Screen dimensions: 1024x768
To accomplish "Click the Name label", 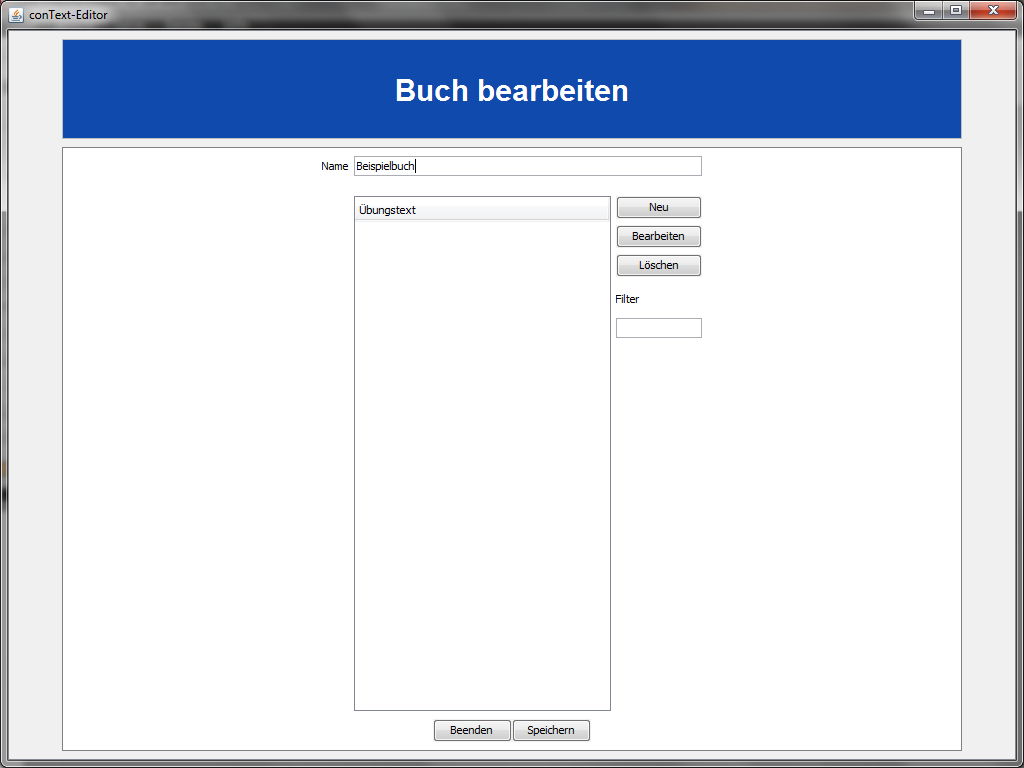I will click(334, 166).
